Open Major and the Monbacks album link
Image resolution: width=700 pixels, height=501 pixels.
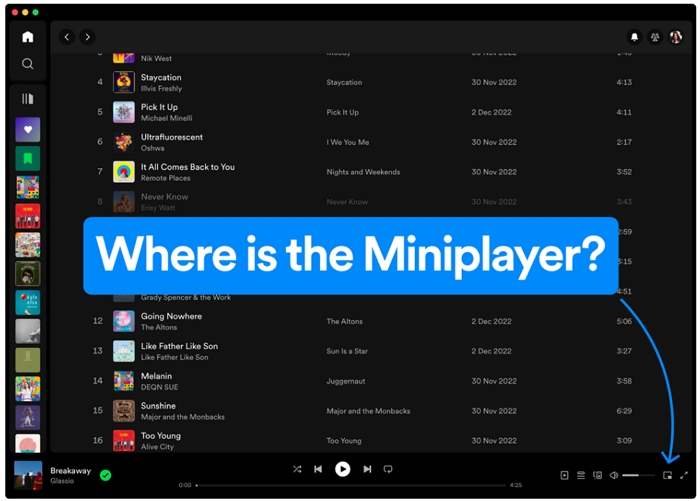point(368,411)
